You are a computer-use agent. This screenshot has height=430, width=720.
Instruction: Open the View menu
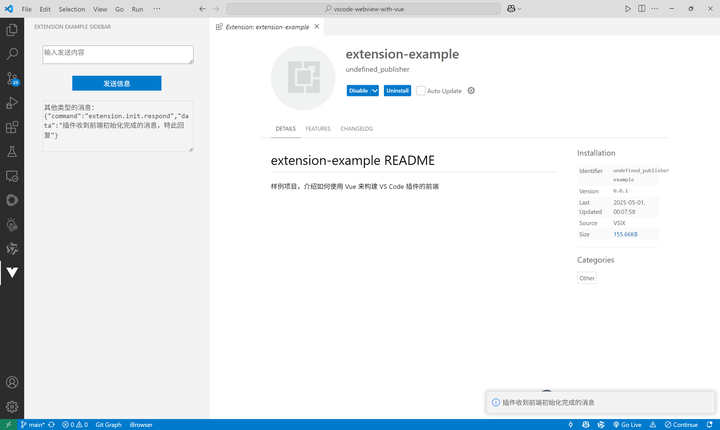pos(100,9)
